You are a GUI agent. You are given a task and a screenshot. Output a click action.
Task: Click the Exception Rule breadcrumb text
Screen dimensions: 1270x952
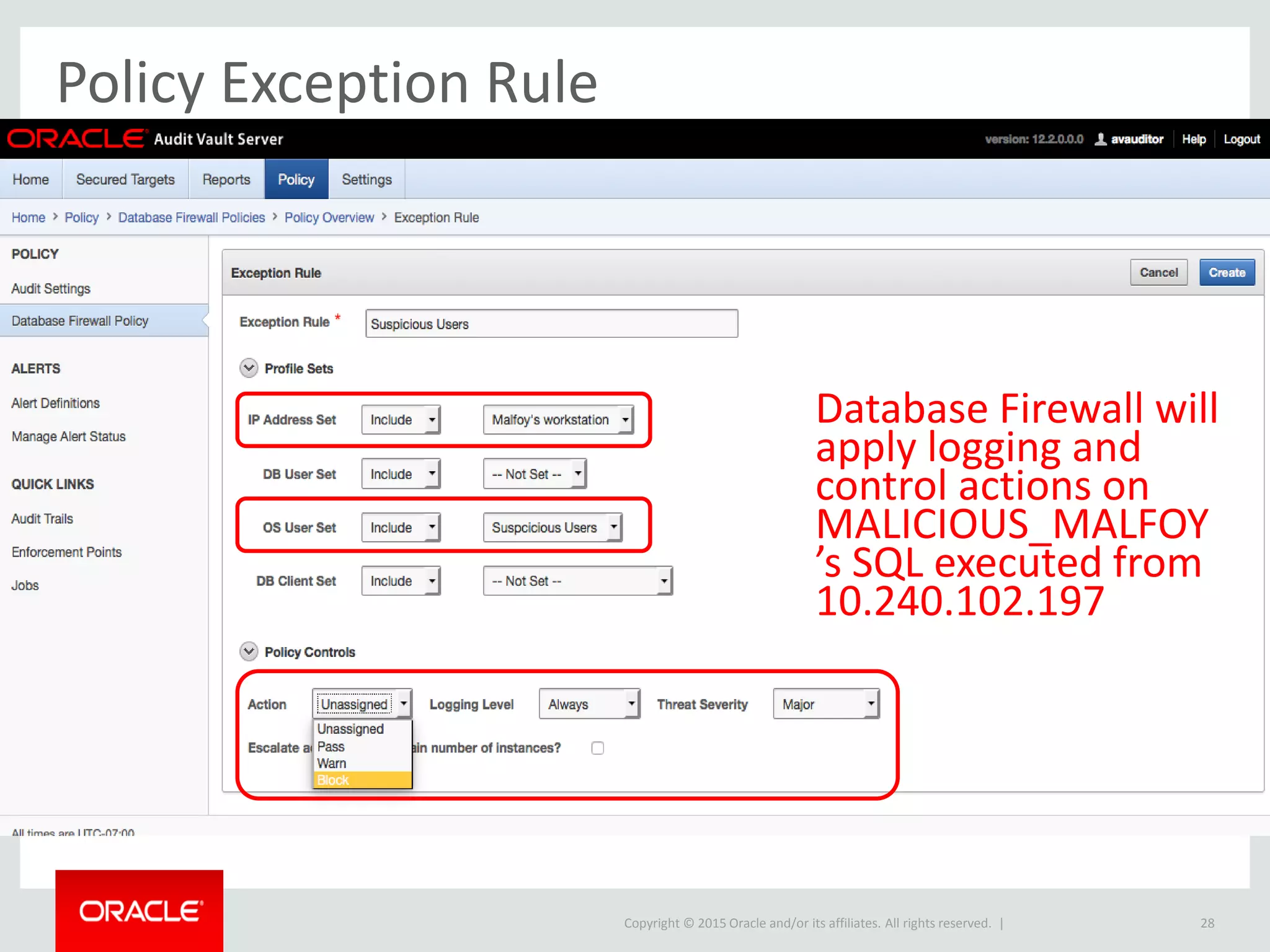pos(437,218)
